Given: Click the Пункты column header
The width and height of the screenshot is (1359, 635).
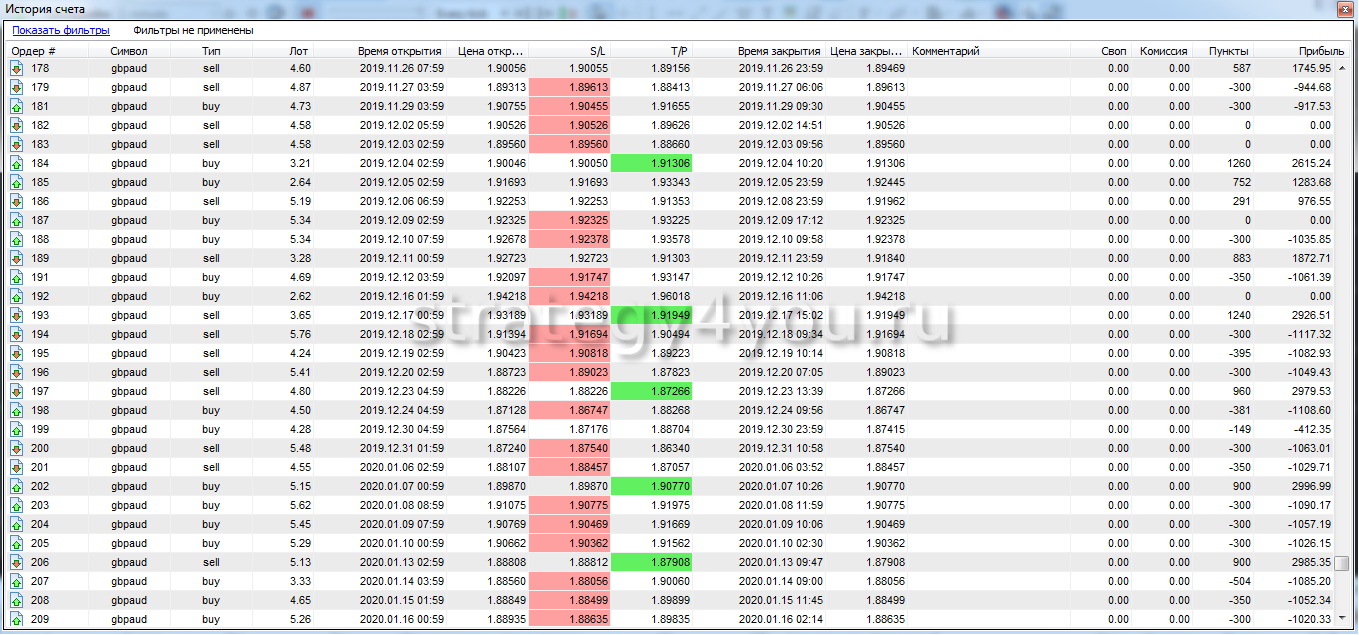Looking at the screenshot, I should pos(1227,51).
